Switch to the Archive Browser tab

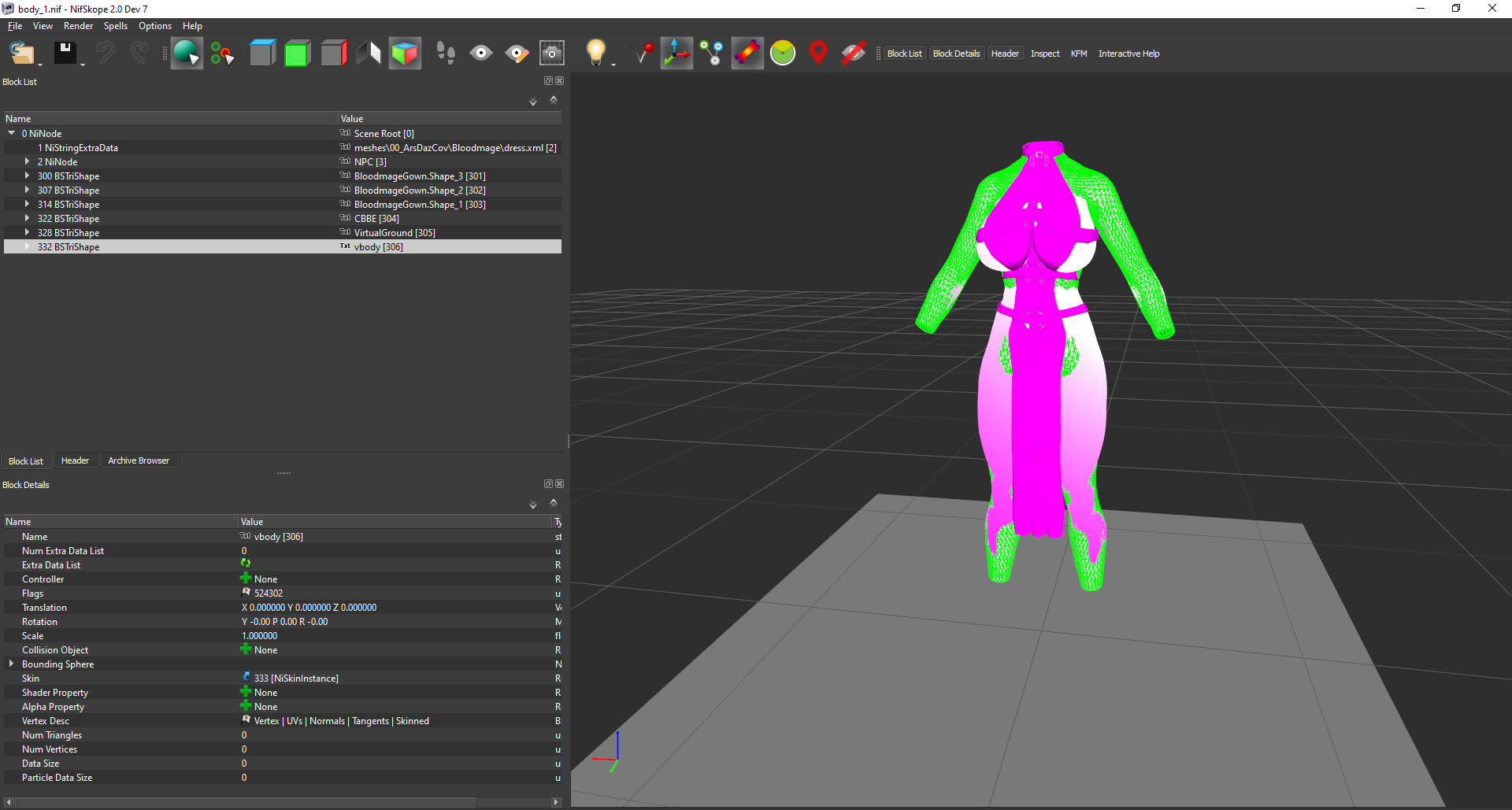(x=139, y=460)
